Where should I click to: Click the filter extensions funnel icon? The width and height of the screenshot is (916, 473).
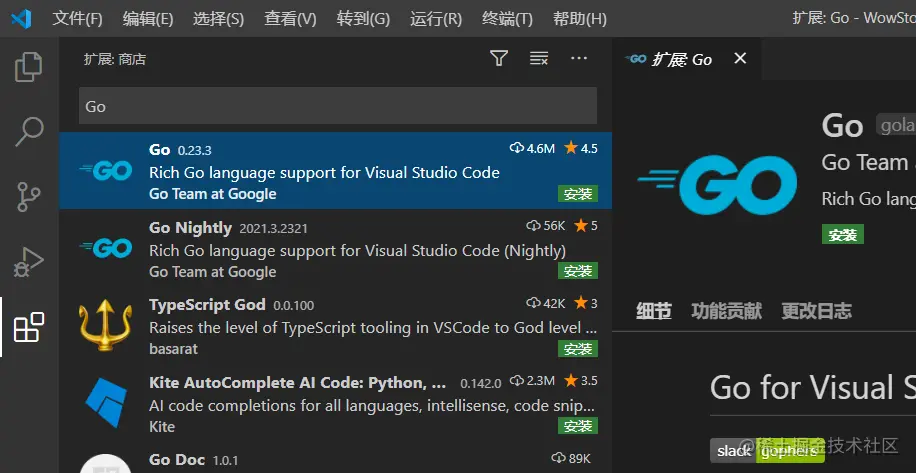pyautogui.click(x=499, y=59)
